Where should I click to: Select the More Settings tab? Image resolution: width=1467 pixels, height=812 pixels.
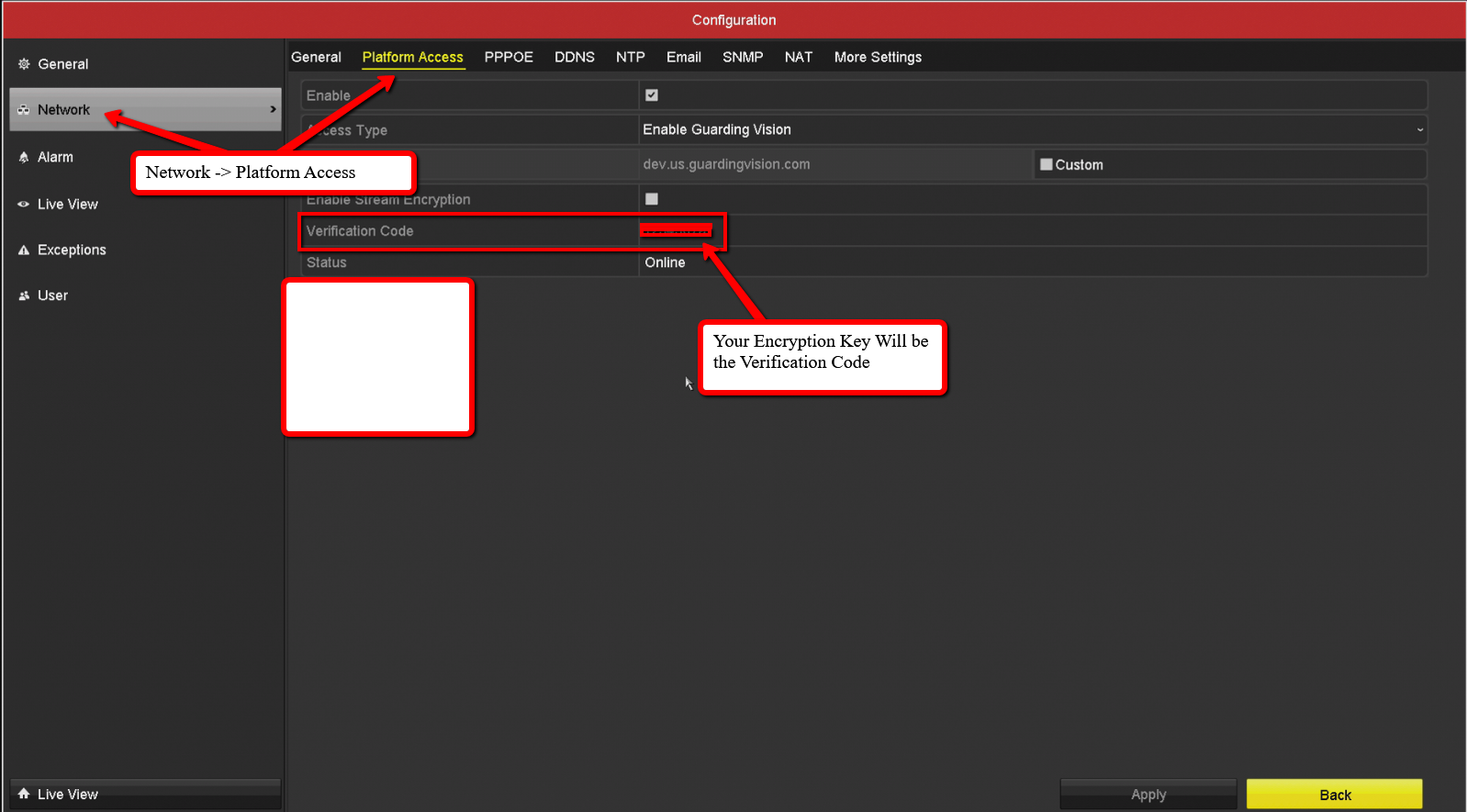click(x=878, y=57)
